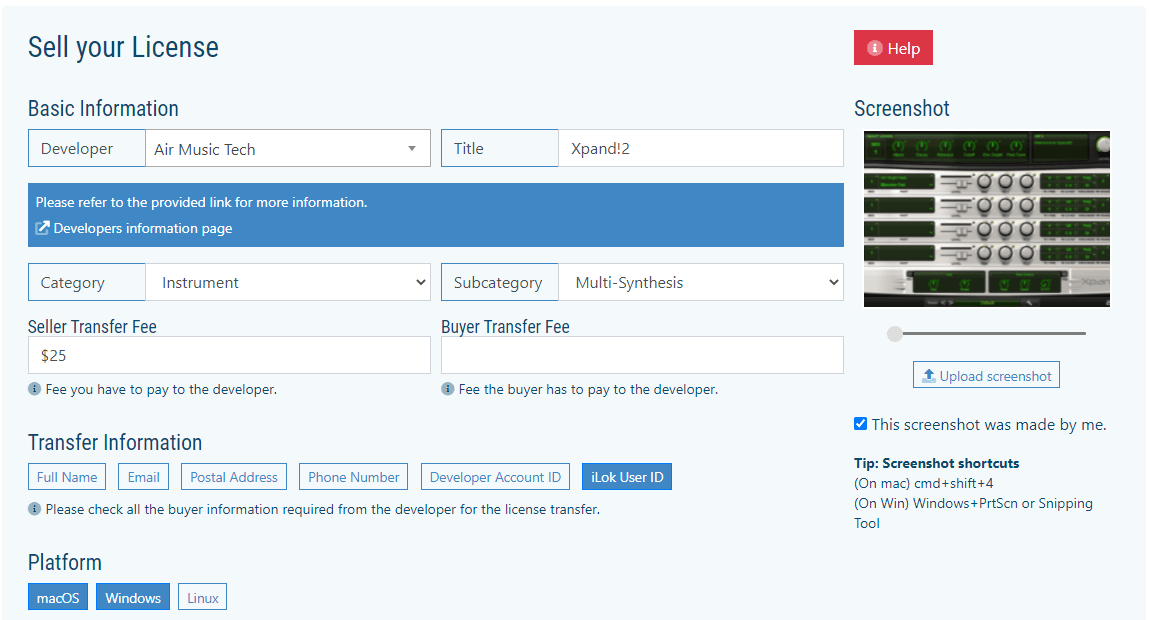Open the Developer dropdown showing Air Music Tech
The width and height of the screenshot is (1149, 620).
tap(287, 148)
